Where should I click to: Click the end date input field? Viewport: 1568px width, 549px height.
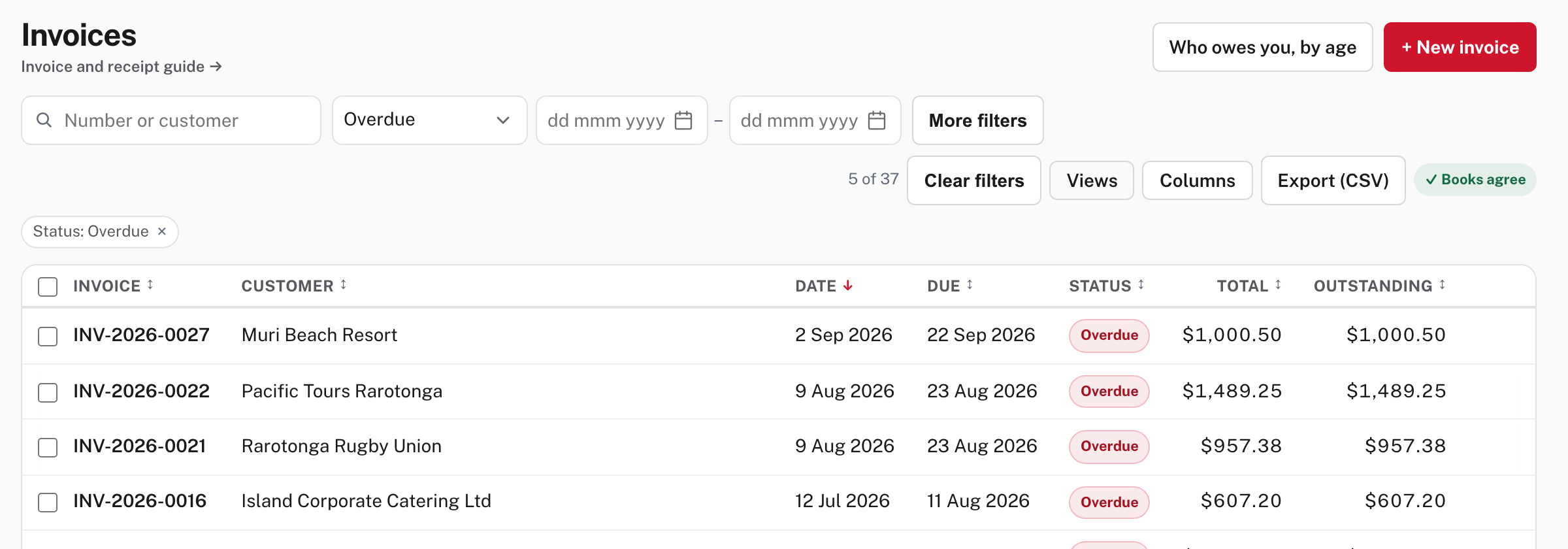tap(815, 120)
